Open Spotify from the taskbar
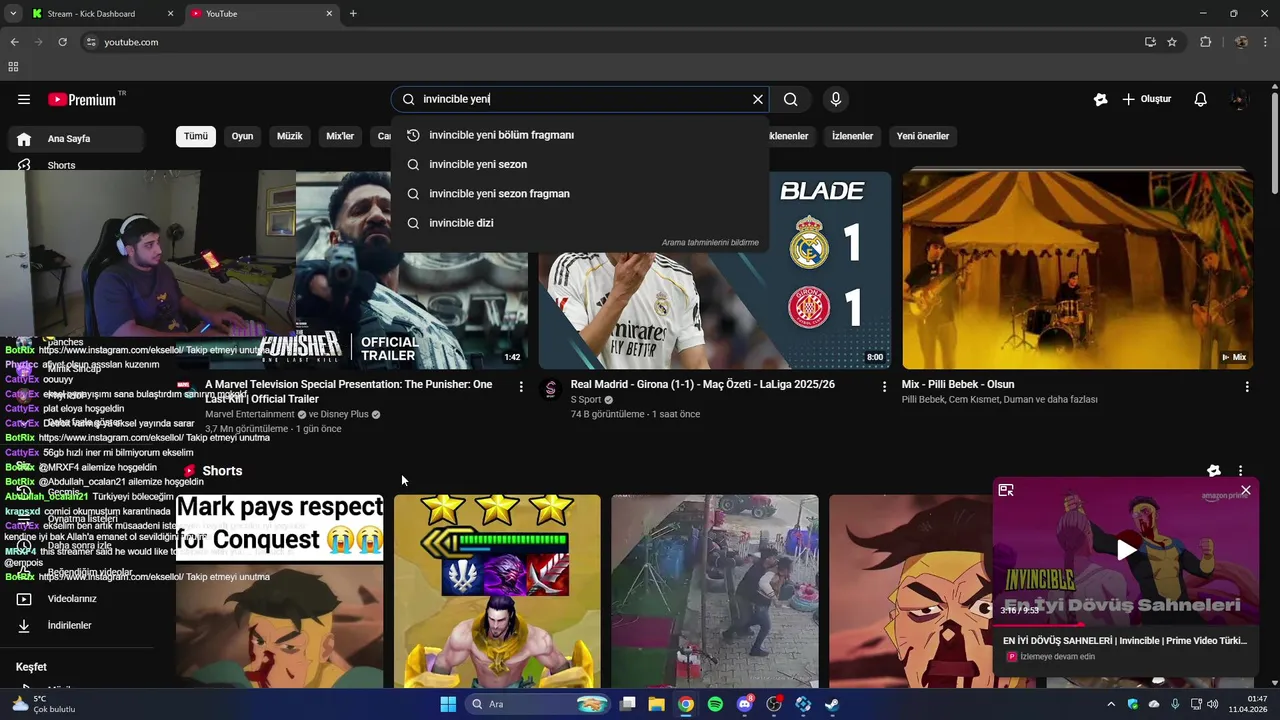The width and height of the screenshot is (1280, 720). click(715, 704)
